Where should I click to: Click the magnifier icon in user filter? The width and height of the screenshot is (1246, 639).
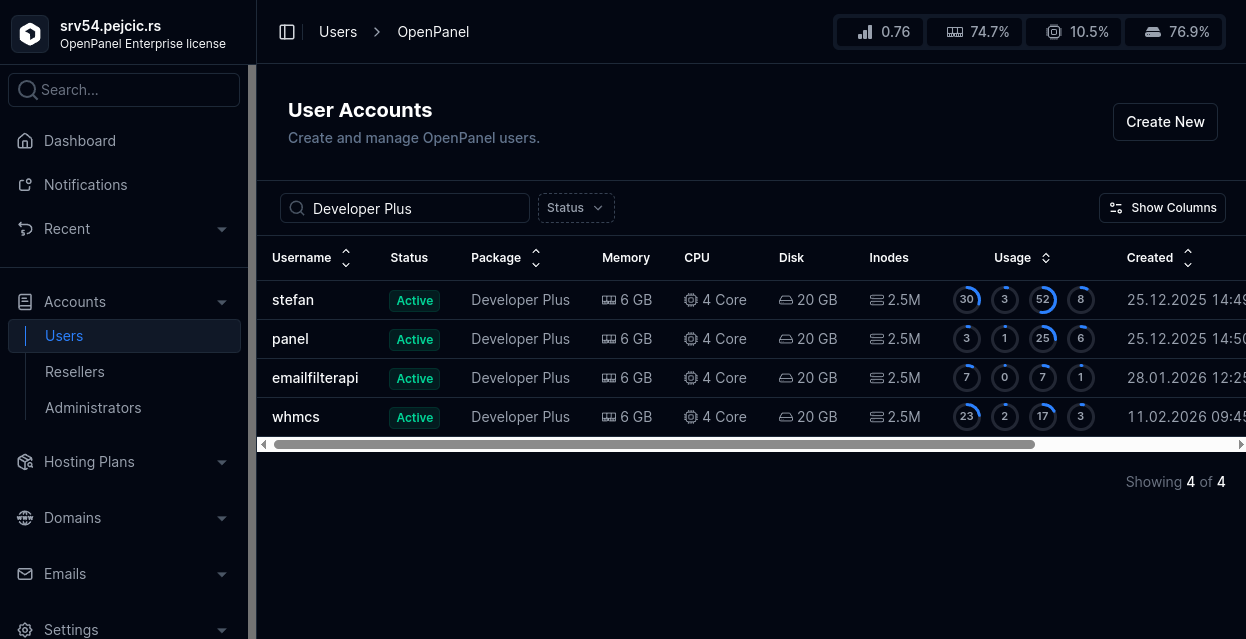point(297,208)
